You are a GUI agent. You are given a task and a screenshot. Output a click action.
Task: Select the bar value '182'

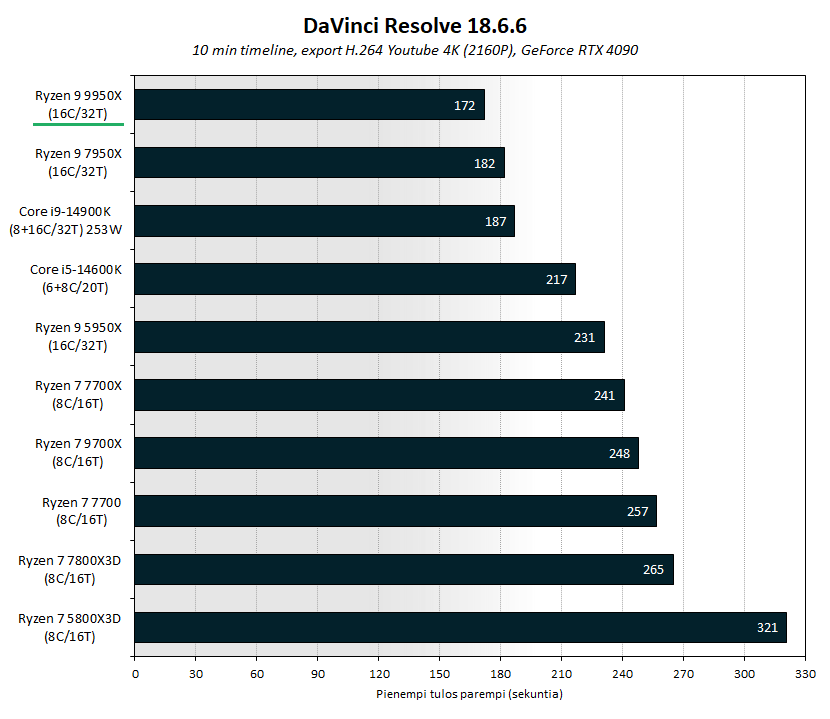pos(484,164)
